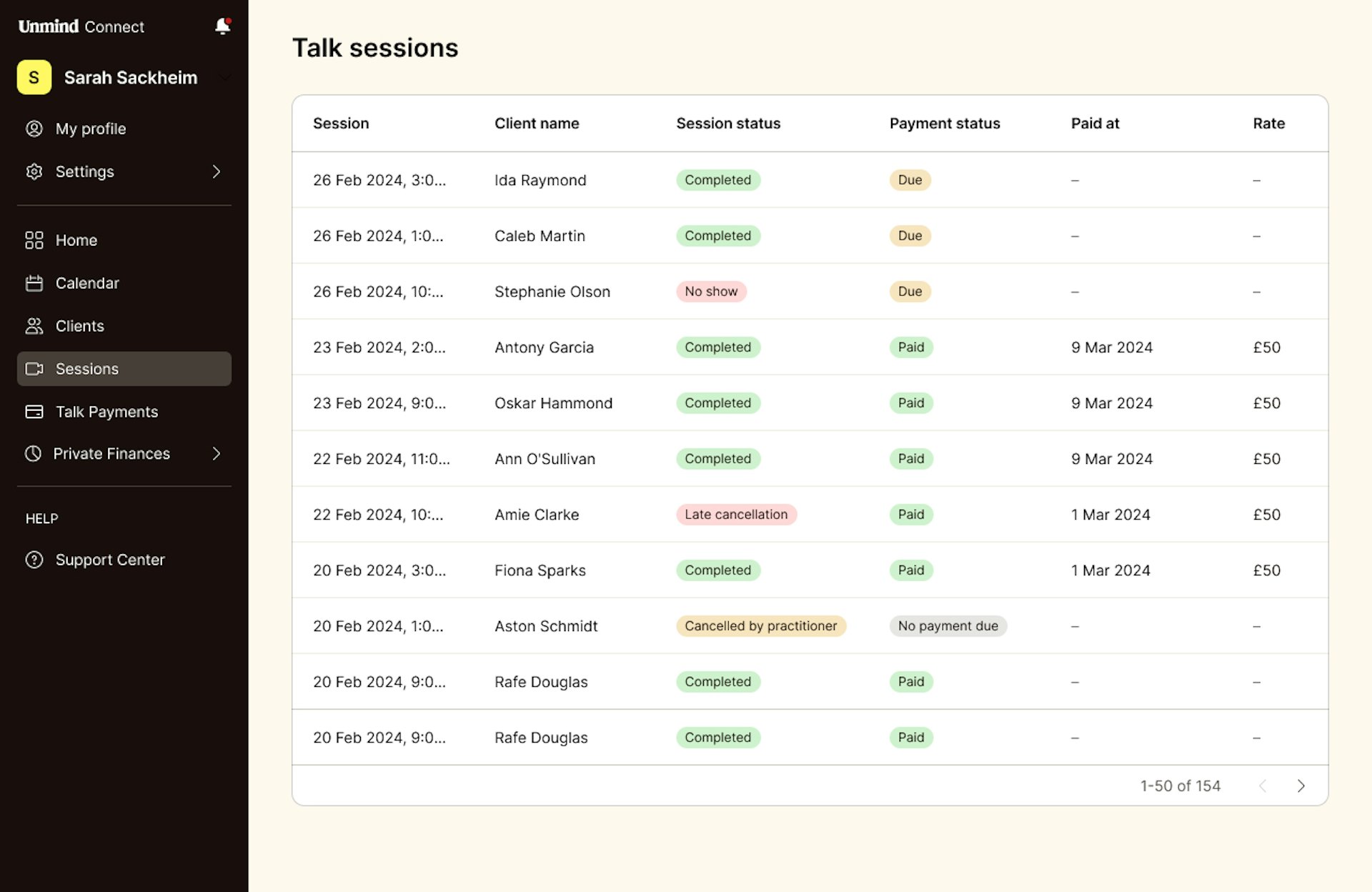Open Ida Raymond's session row
The image size is (1372, 892).
(x=540, y=180)
